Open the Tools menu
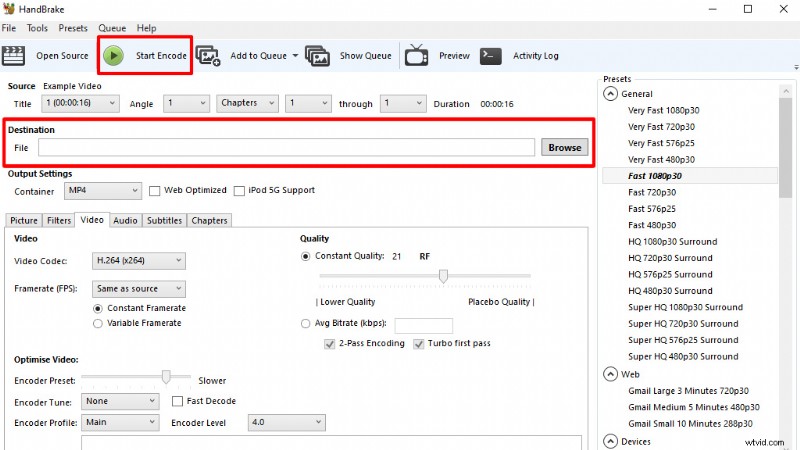This screenshot has width=800, height=450. 37,28
